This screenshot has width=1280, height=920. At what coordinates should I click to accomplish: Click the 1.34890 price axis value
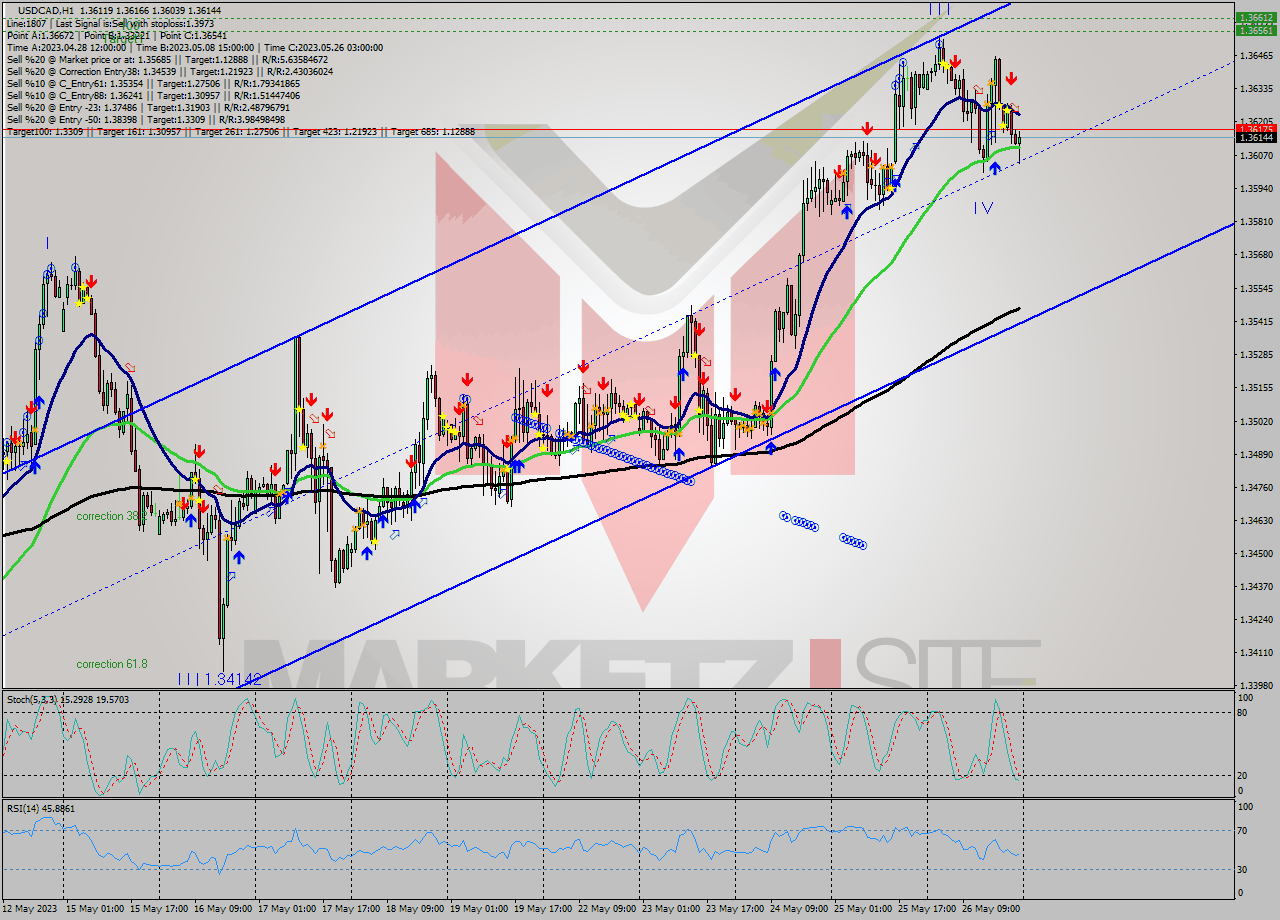(x=1255, y=454)
